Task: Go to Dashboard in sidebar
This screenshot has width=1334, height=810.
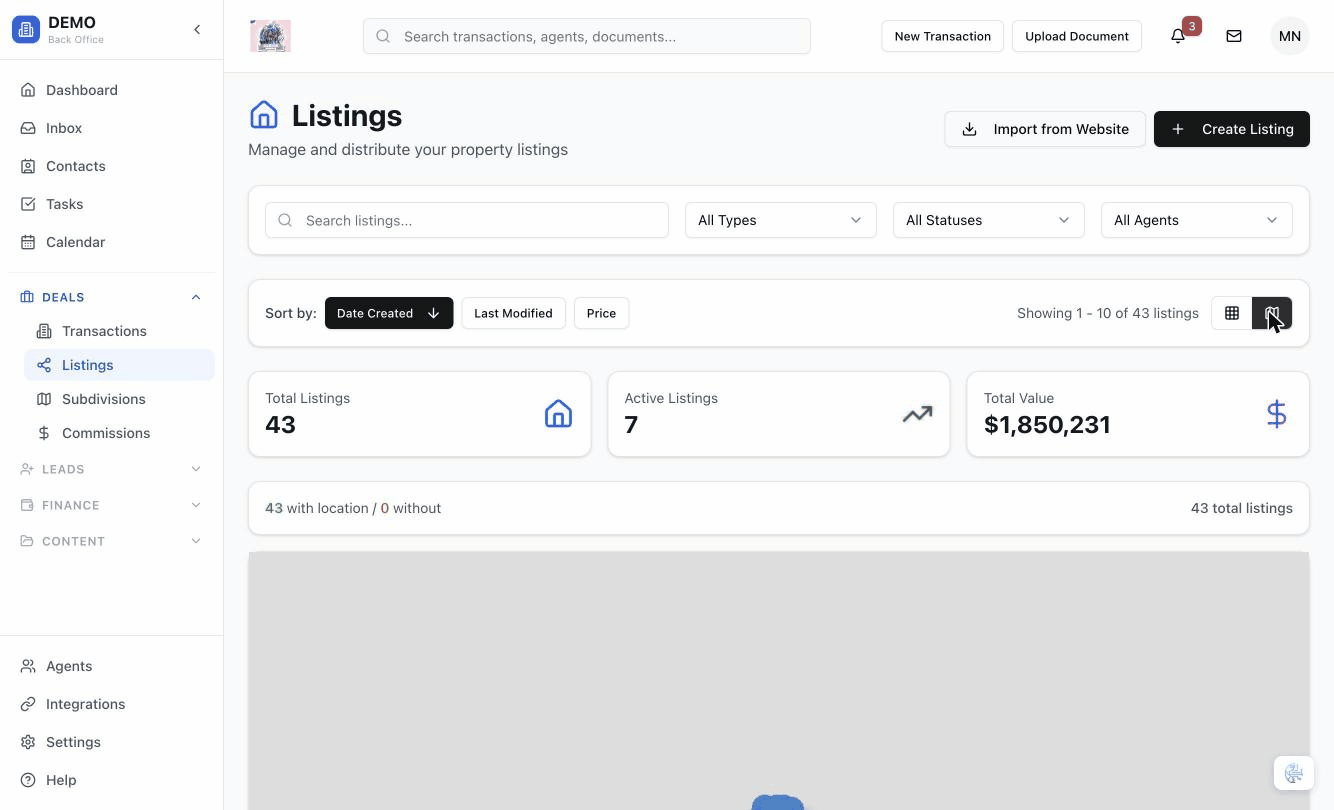Action: tap(112, 90)
